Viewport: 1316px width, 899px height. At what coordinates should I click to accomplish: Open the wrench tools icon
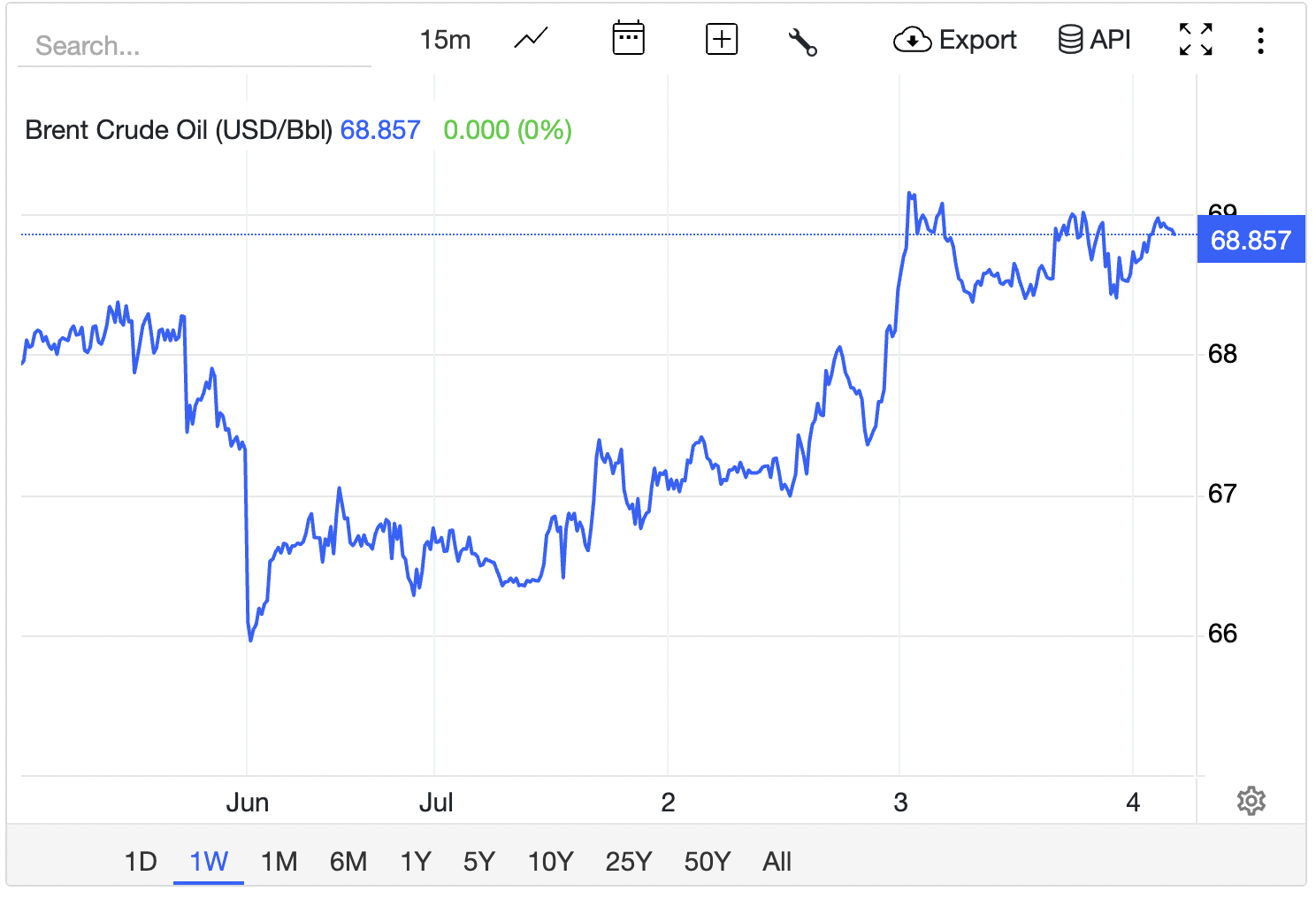coord(802,41)
